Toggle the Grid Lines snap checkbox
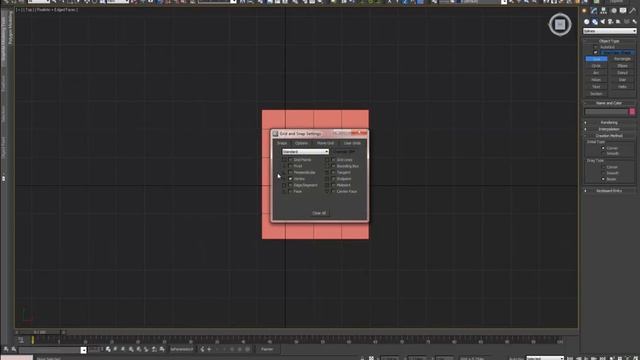This screenshot has width=640, height=360. click(x=333, y=160)
